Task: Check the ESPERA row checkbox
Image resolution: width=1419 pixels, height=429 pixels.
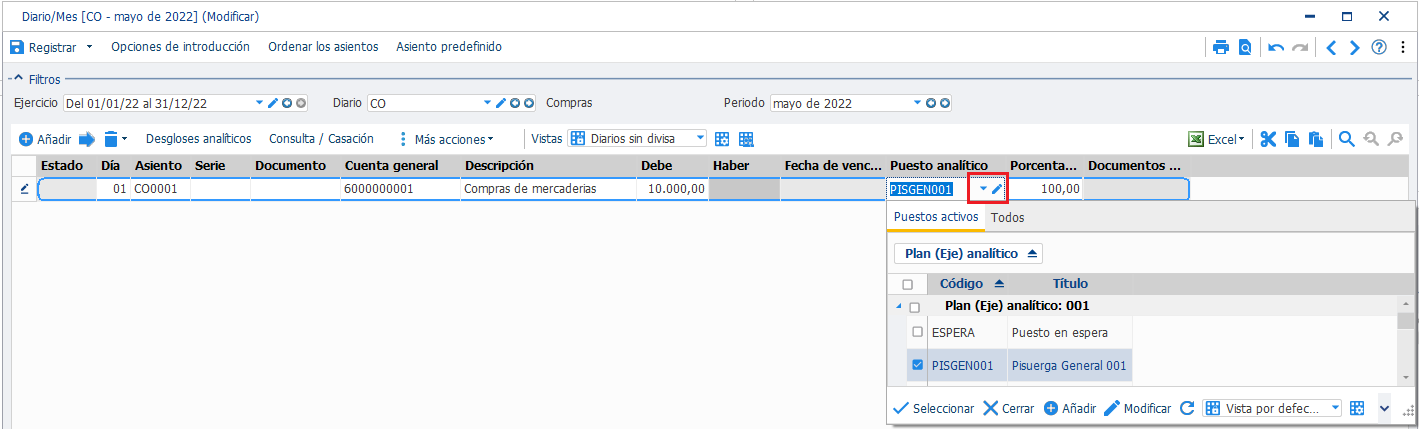Action: pyautogui.click(x=918, y=332)
